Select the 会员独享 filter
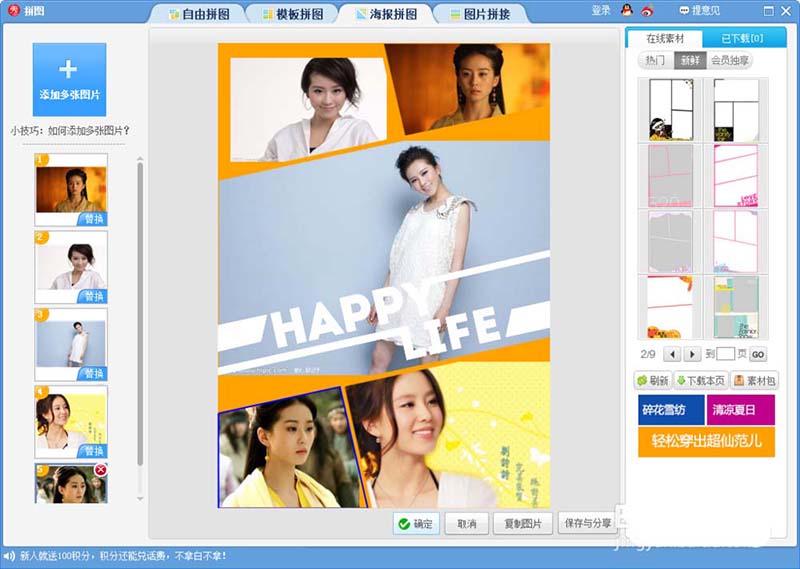 point(730,61)
